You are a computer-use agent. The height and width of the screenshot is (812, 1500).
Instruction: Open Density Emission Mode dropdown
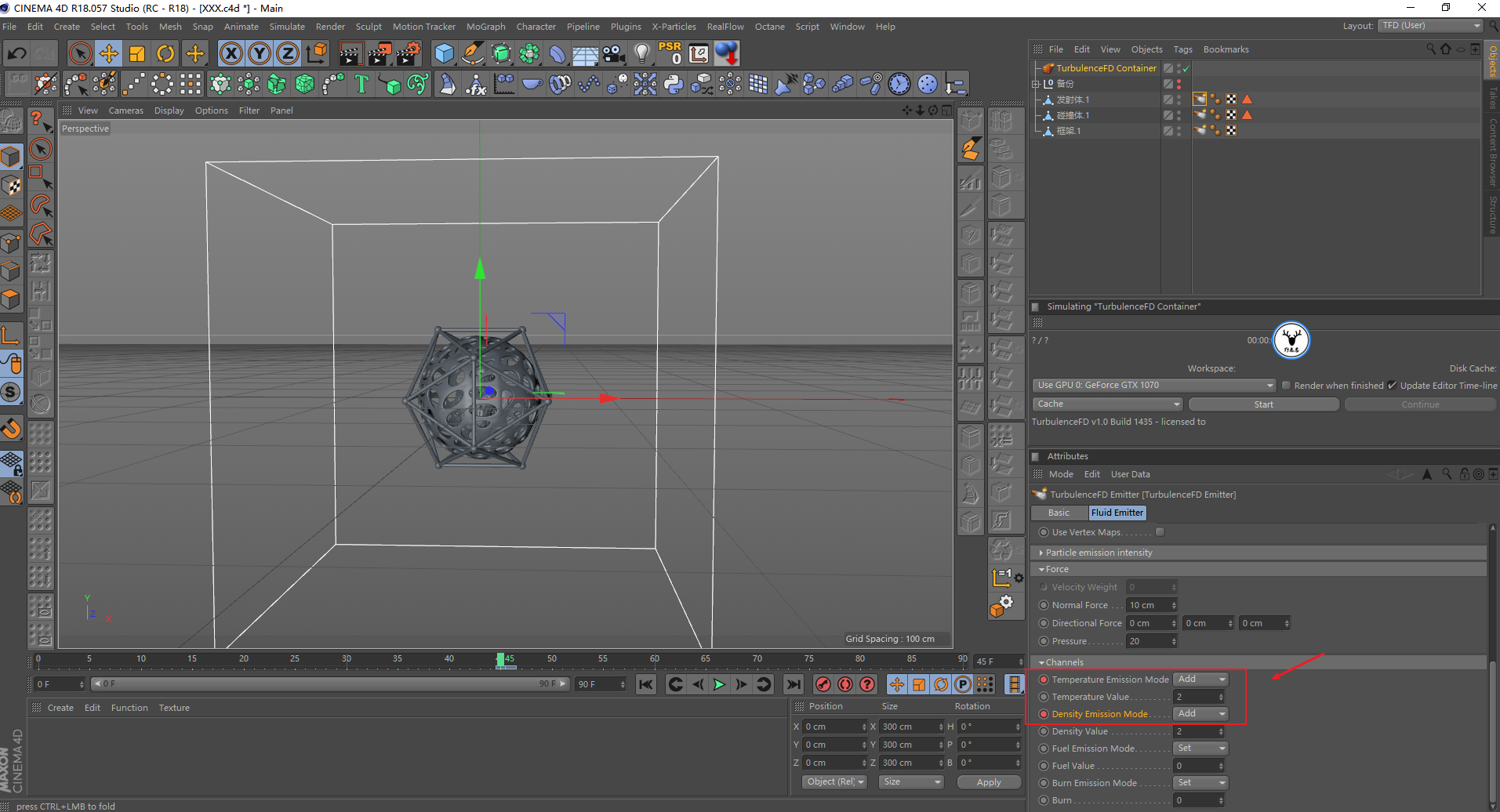(x=1200, y=714)
